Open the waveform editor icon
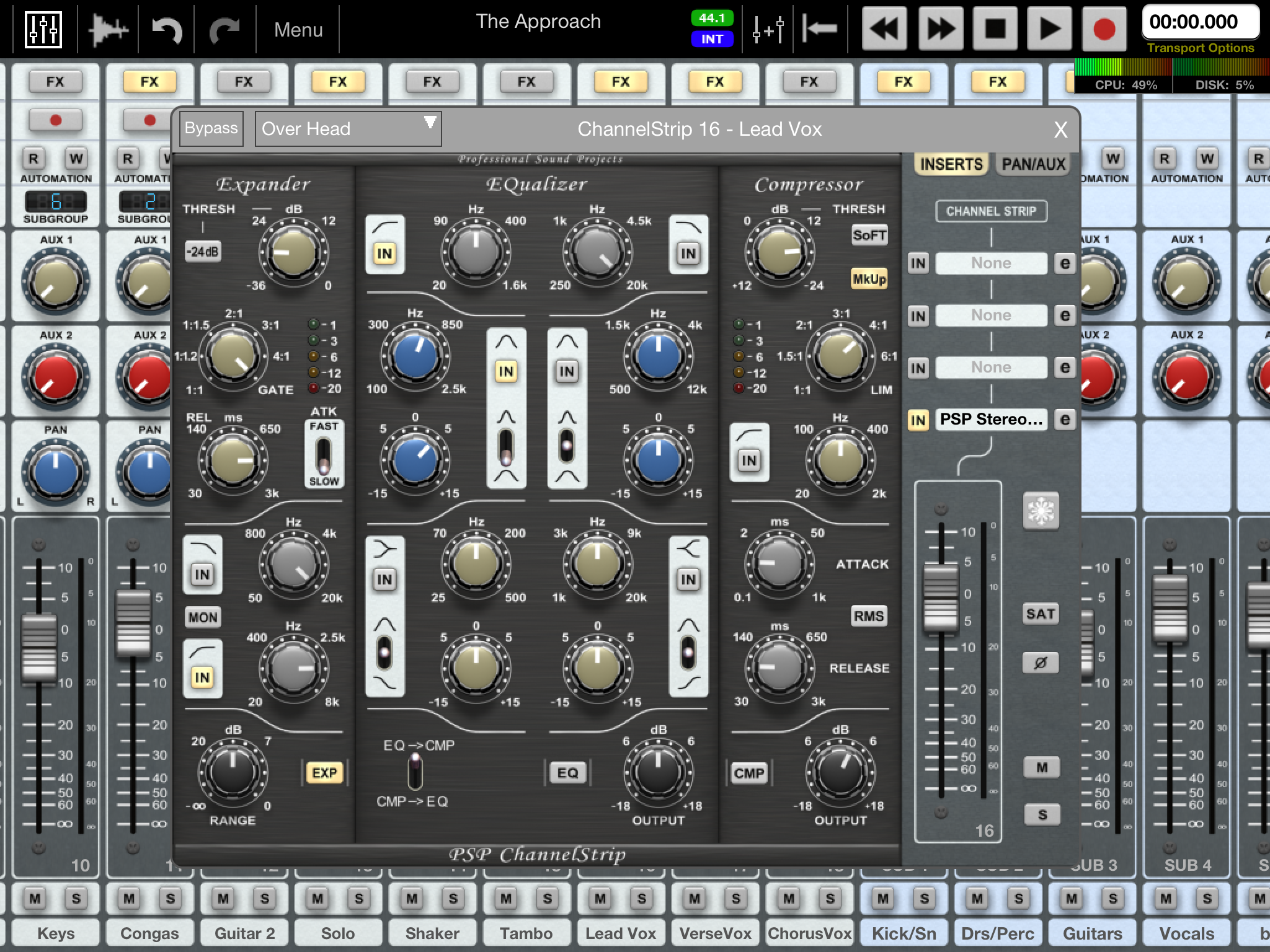Image resolution: width=1270 pixels, height=952 pixels. coord(109,29)
